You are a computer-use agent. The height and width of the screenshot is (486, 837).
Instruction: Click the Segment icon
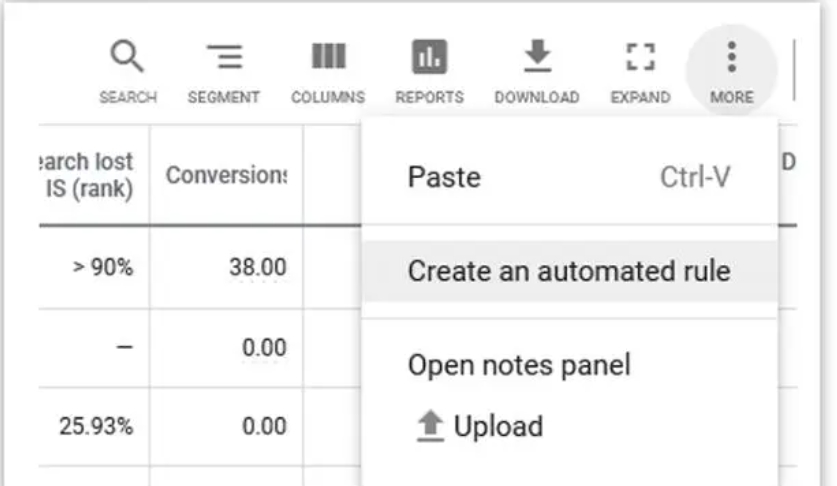[223, 59]
